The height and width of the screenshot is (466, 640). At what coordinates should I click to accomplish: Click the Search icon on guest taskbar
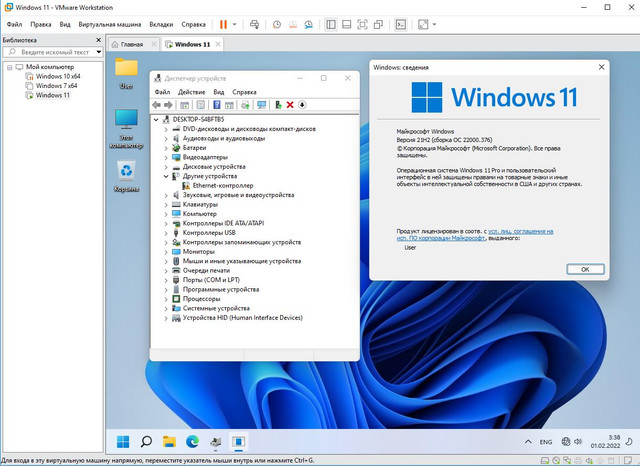point(146,442)
